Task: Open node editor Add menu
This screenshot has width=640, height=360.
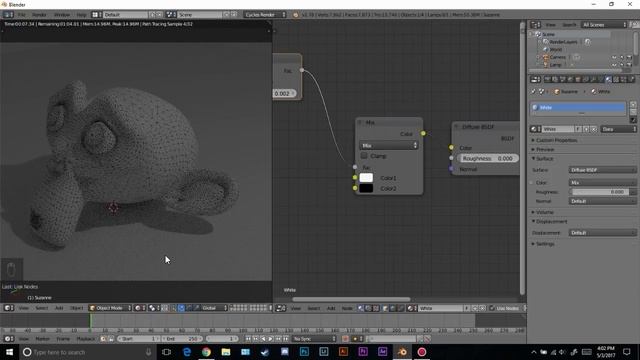Action: click(331, 308)
